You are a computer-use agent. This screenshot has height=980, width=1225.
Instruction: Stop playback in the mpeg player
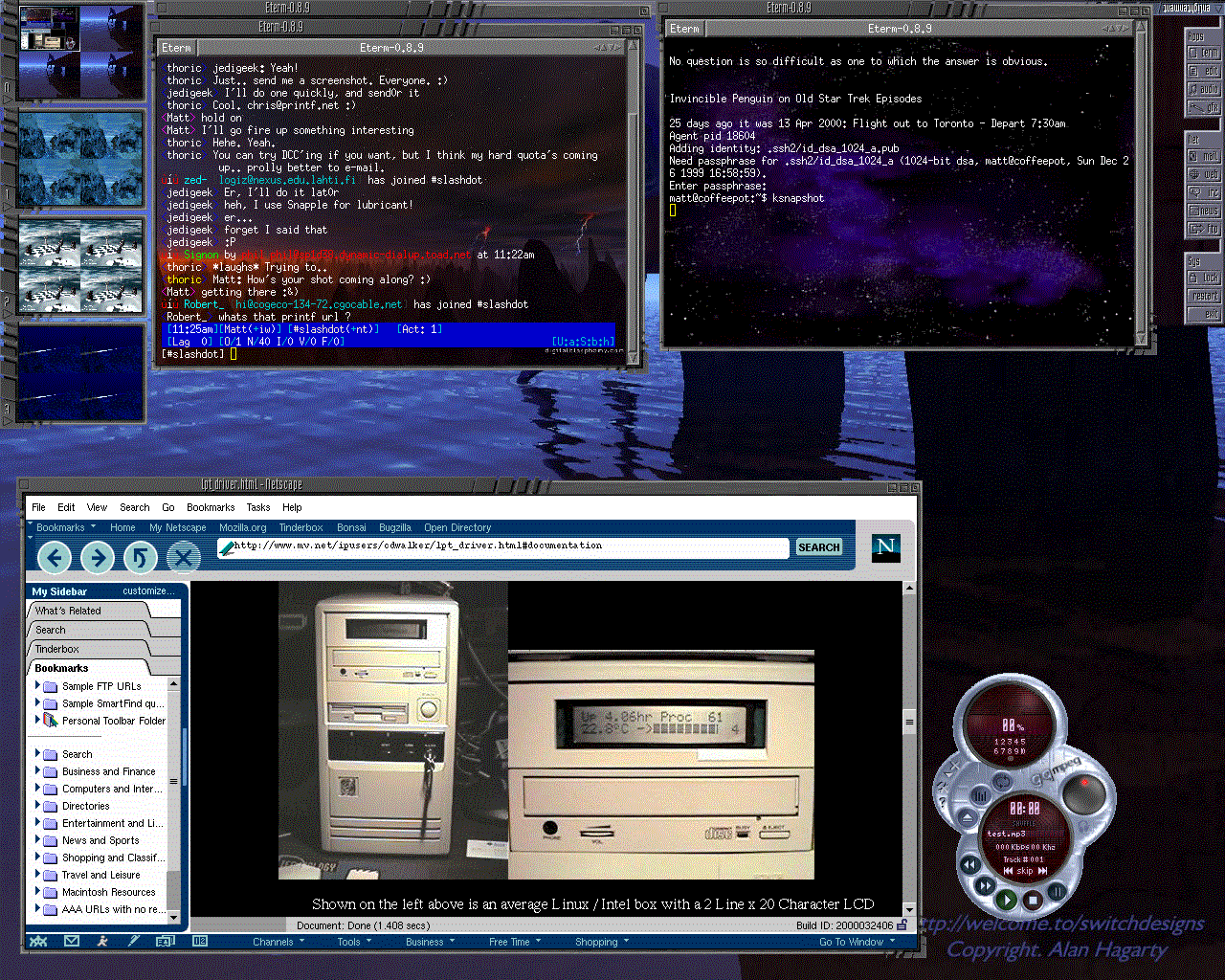(x=1033, y=900)
